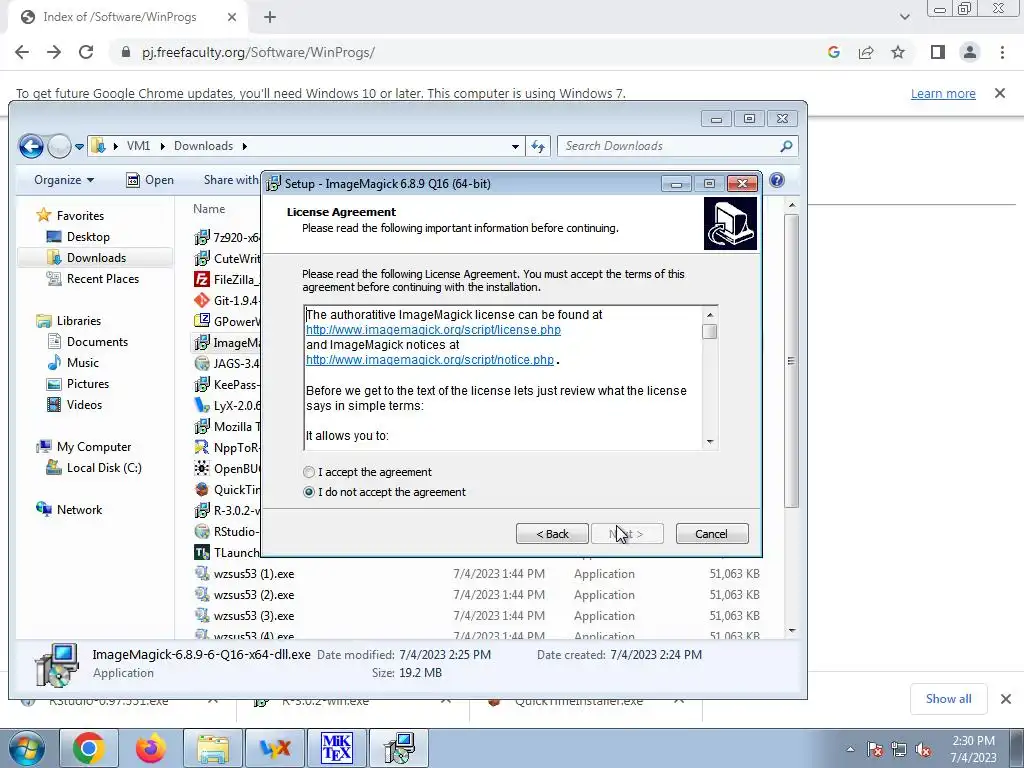Click Explorer forward navigation arrow

59,146
